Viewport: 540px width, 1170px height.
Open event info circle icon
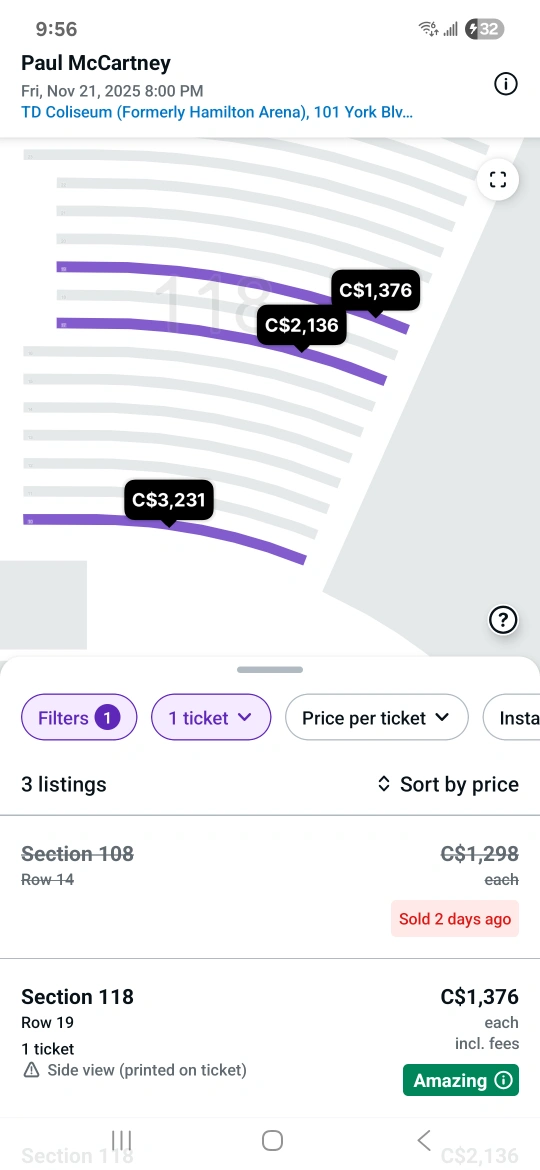(x=506, y=84)
